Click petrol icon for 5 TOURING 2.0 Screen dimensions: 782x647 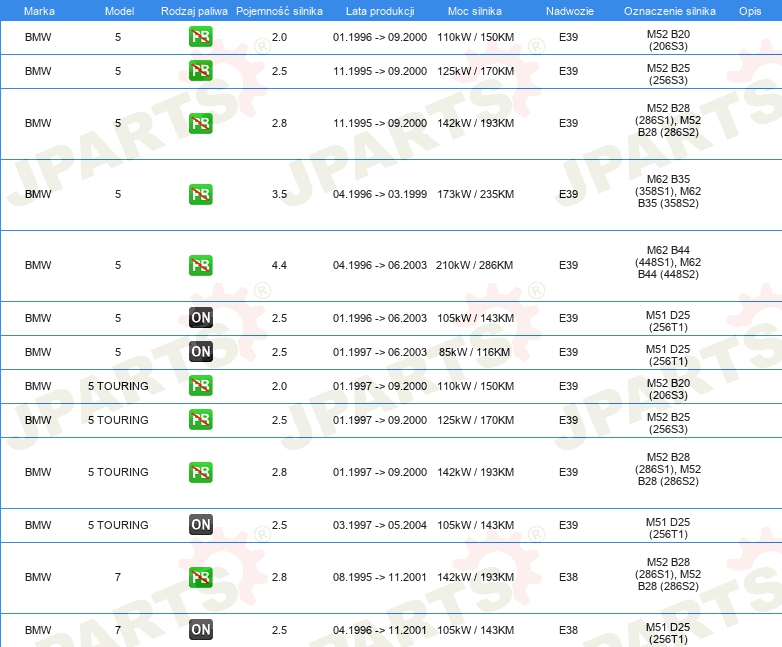(x=200, y=386)
